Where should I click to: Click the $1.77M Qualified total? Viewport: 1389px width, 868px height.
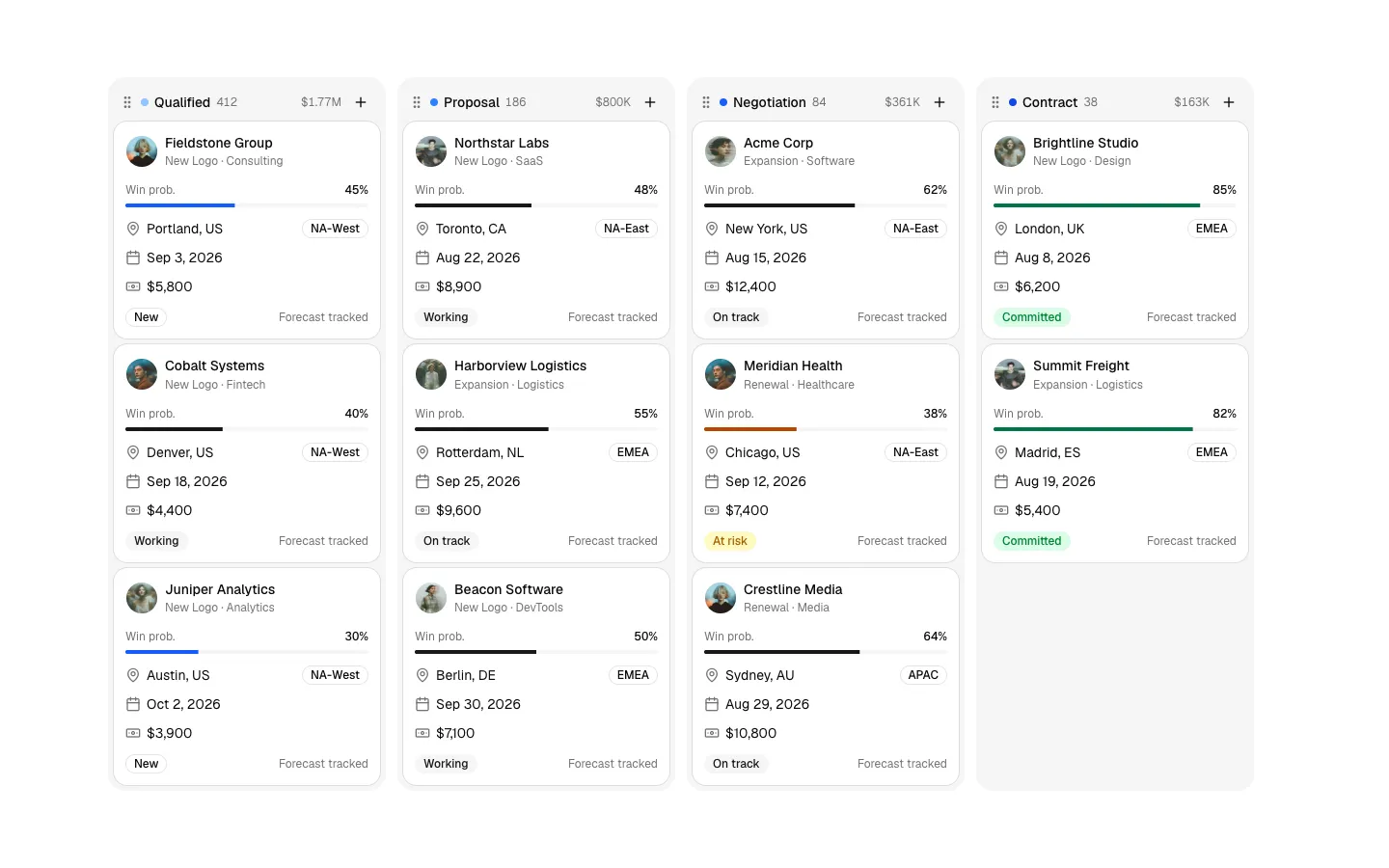coord(321,102)
